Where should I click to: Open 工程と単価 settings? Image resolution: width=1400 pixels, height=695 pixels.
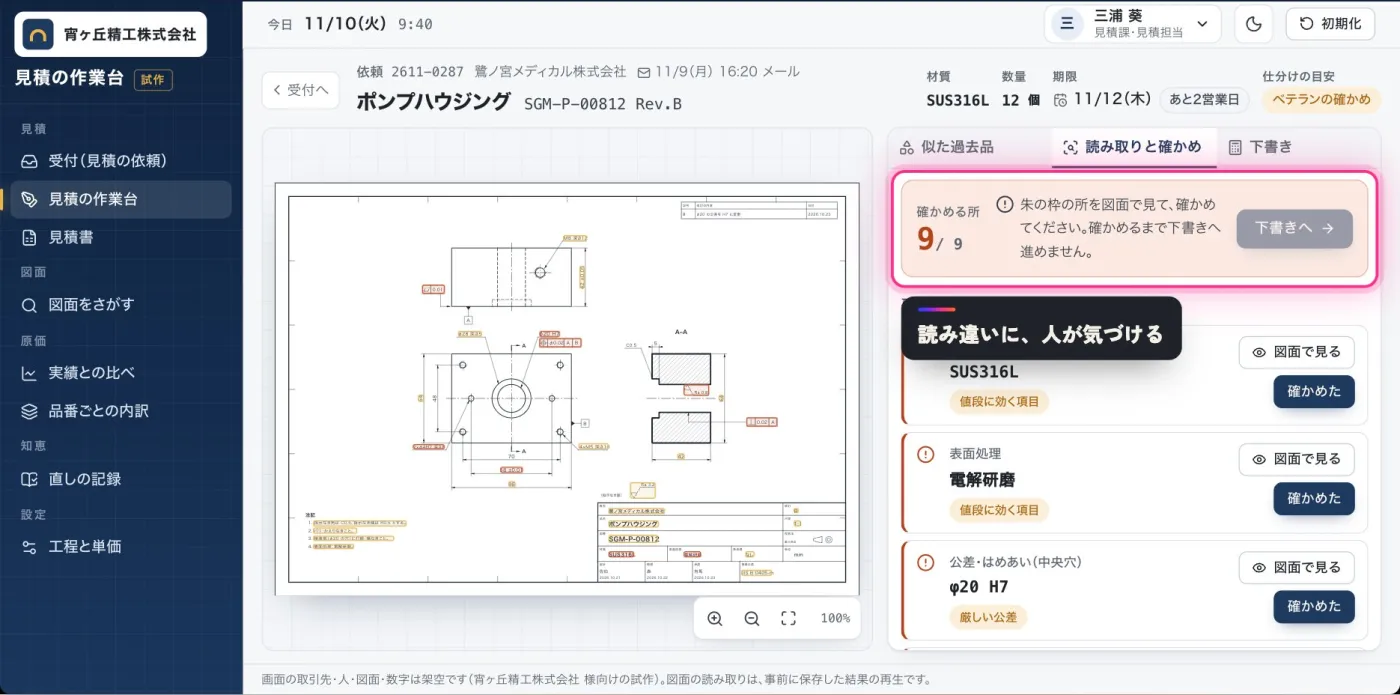pos(121,547)
